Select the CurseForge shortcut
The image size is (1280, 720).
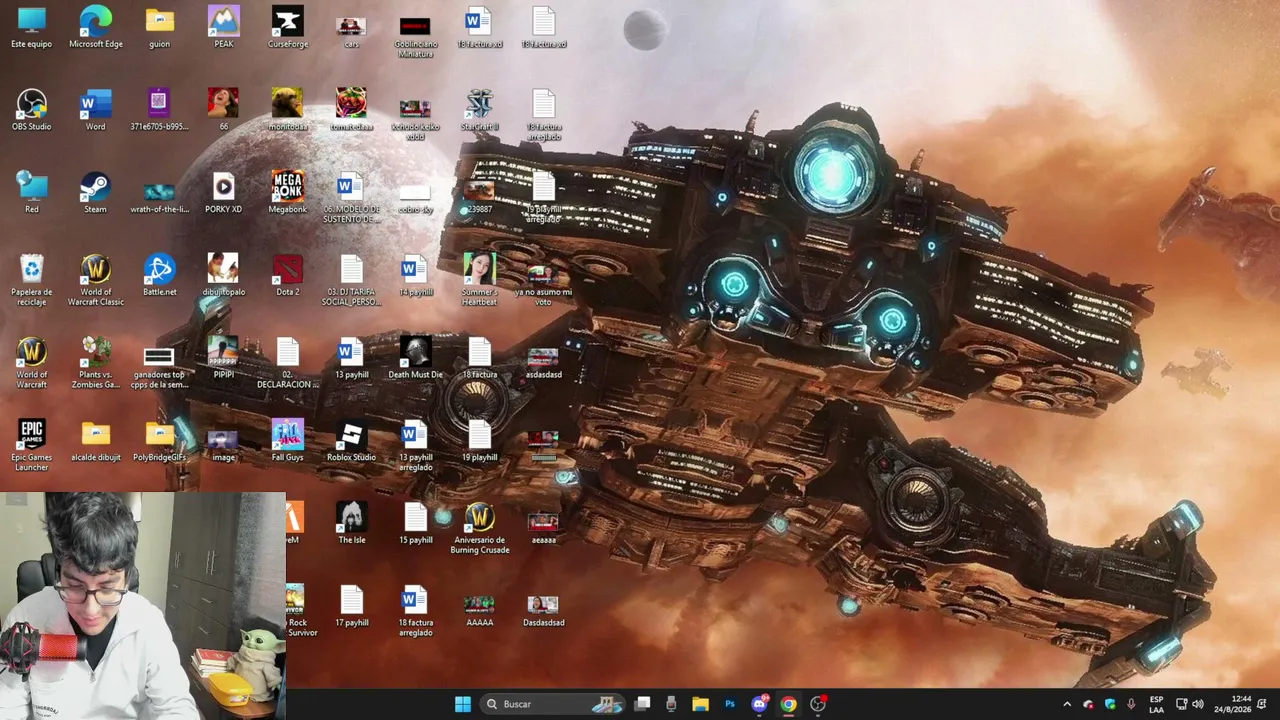pos(288,28)
